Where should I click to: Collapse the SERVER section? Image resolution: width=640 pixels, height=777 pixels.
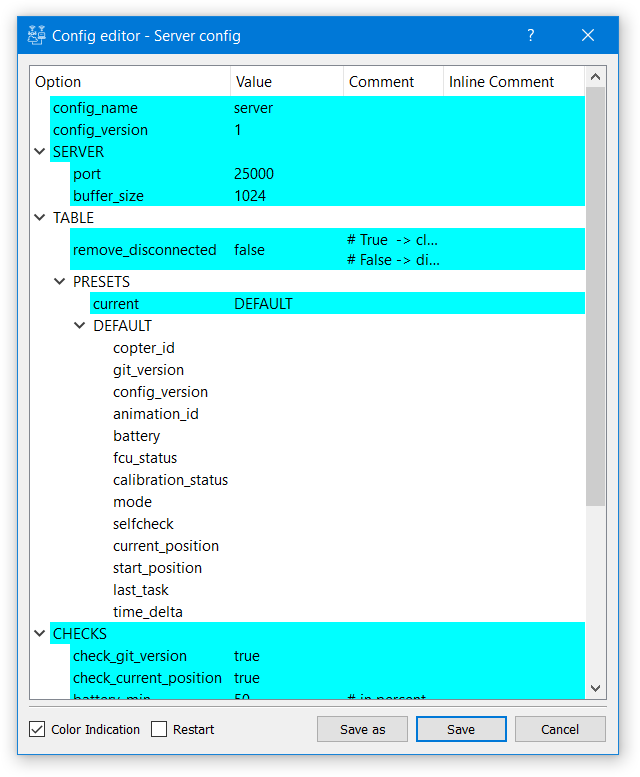click(x=40, y=151)
